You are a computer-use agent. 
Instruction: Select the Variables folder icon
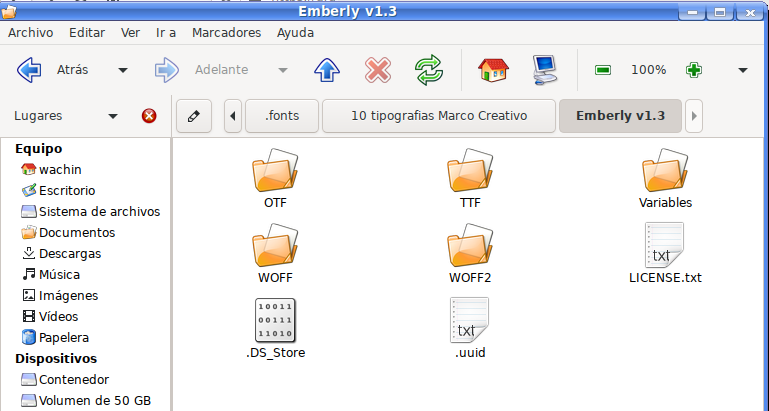click(665, 170)
